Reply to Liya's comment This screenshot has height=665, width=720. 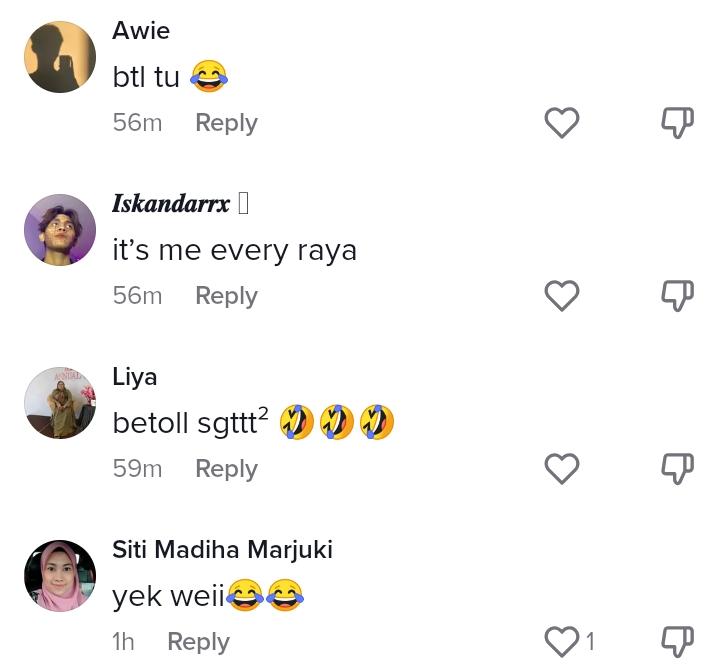pos(226,469)
